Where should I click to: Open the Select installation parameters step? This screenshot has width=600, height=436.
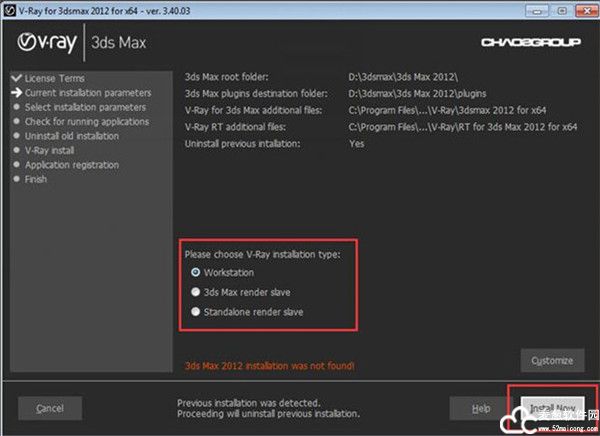click(x=85, y=107)
